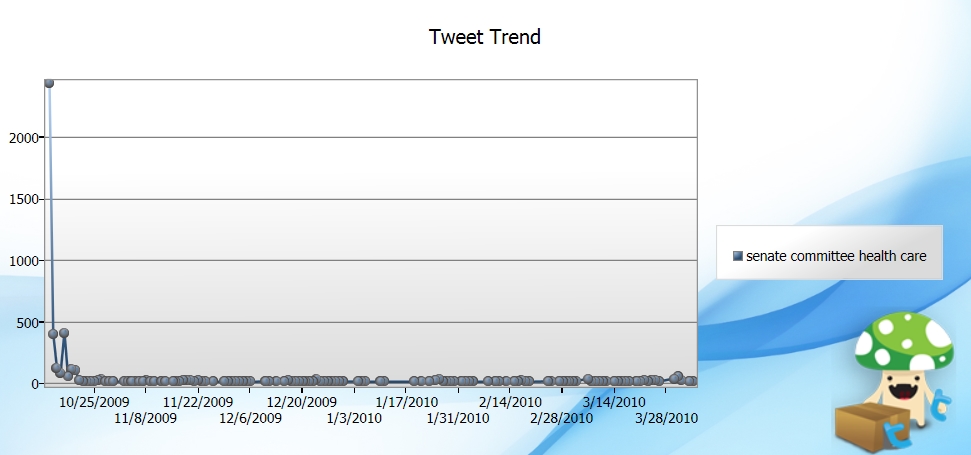Click the highest data point above 2000
Screen dimensions: 971x455
(x=48, y=83)
